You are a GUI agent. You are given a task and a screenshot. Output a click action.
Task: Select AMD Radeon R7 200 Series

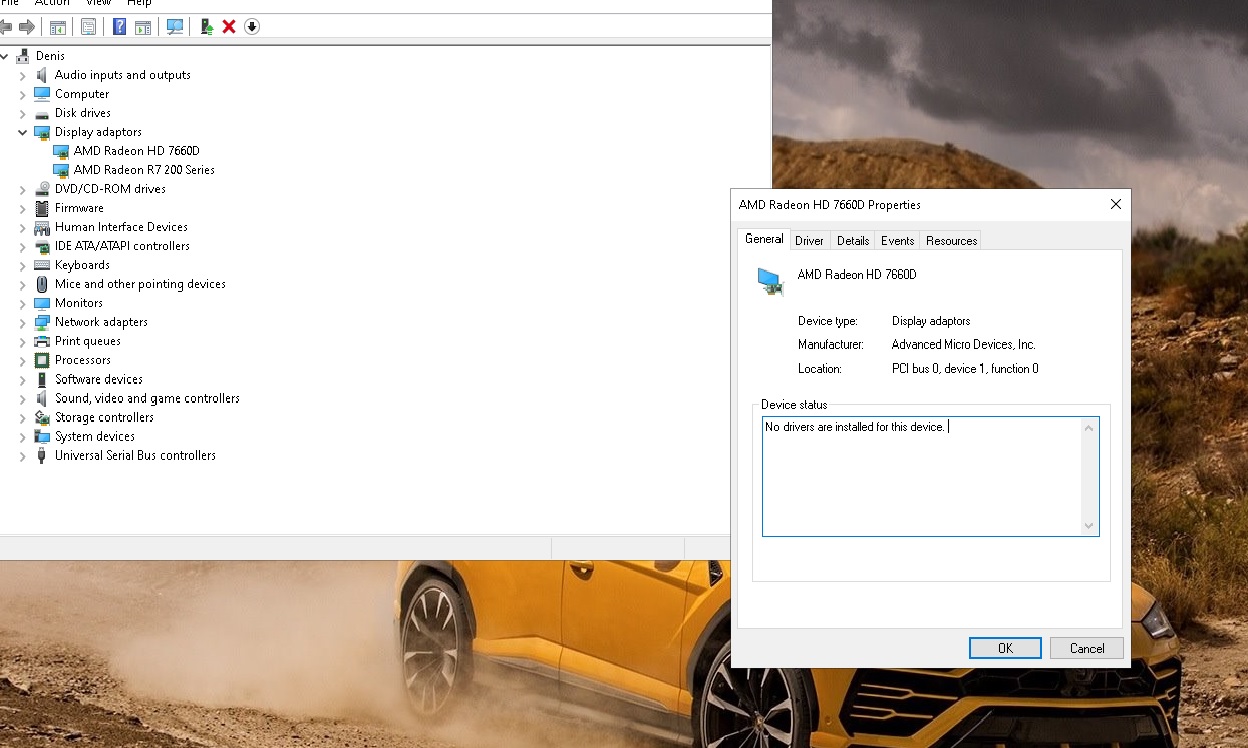coord(144,170)
